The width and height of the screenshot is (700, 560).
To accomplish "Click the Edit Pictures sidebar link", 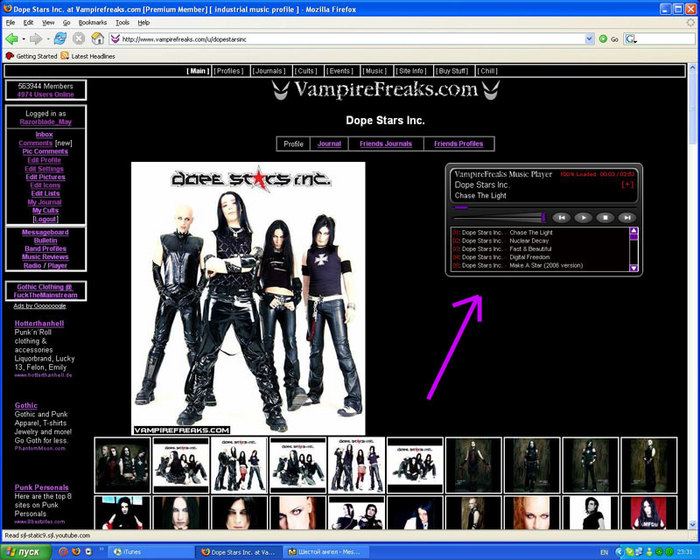I will pyautogui.click(x=46, y=177).
